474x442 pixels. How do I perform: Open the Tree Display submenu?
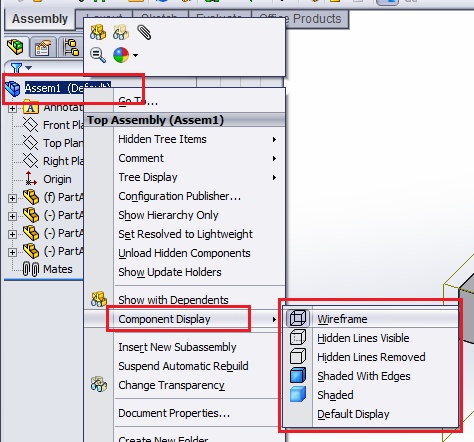point(199,177)
